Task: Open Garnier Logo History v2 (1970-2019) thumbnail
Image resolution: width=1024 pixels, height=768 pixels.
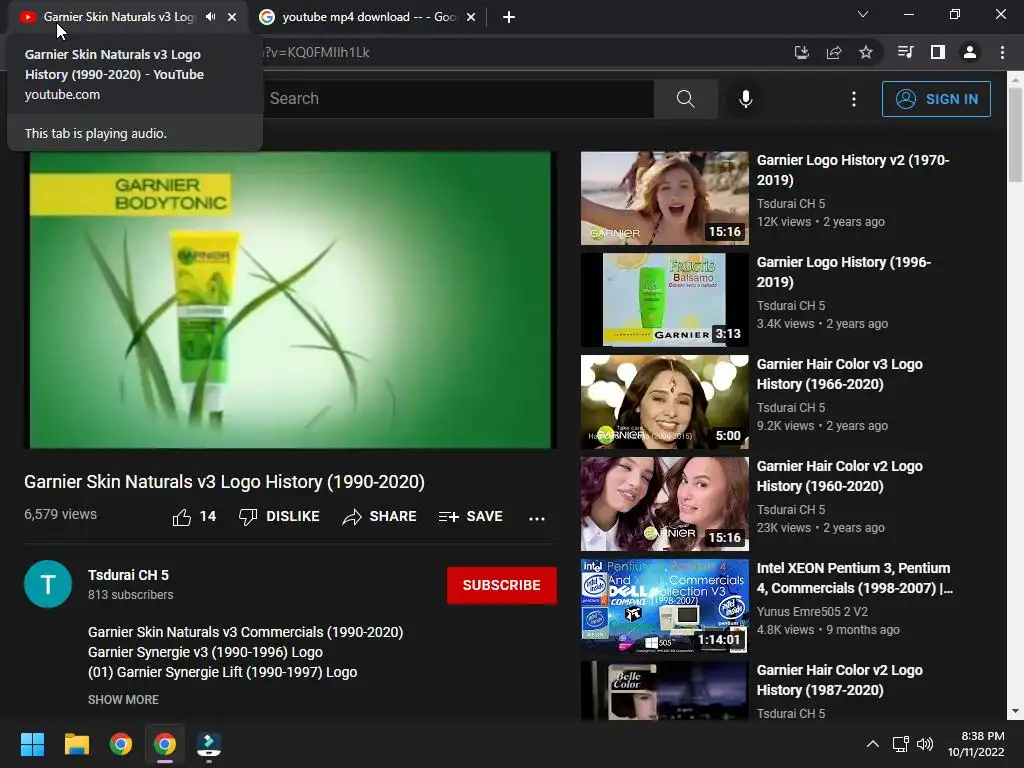Action: point(665,199)
